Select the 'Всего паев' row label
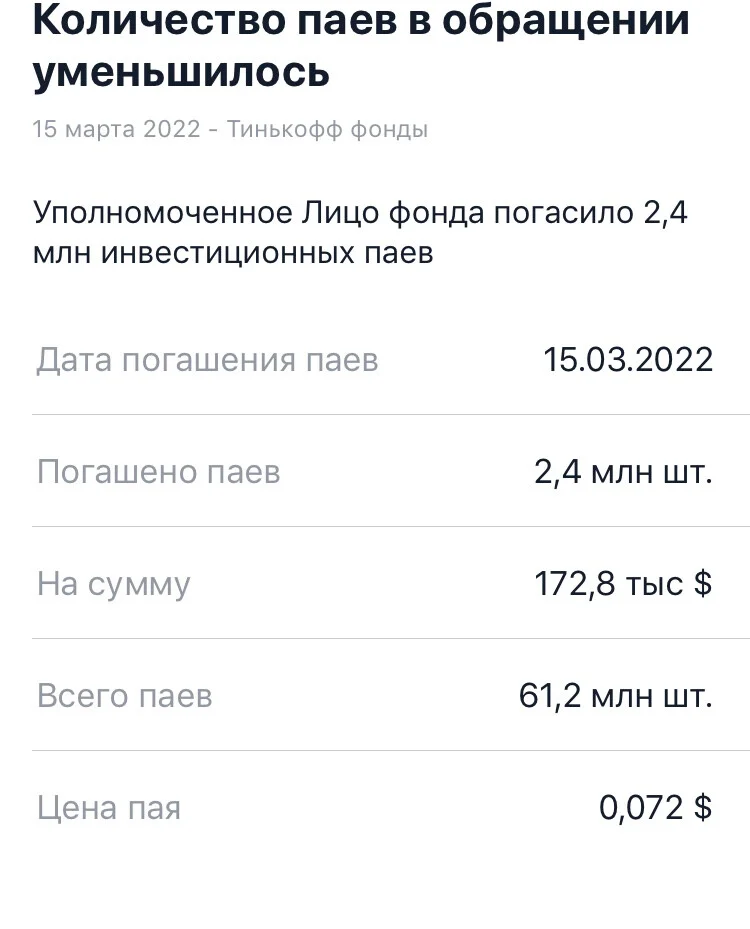This screenshot has width=750, height=929. pyautogui.click(x=124, y=696)
